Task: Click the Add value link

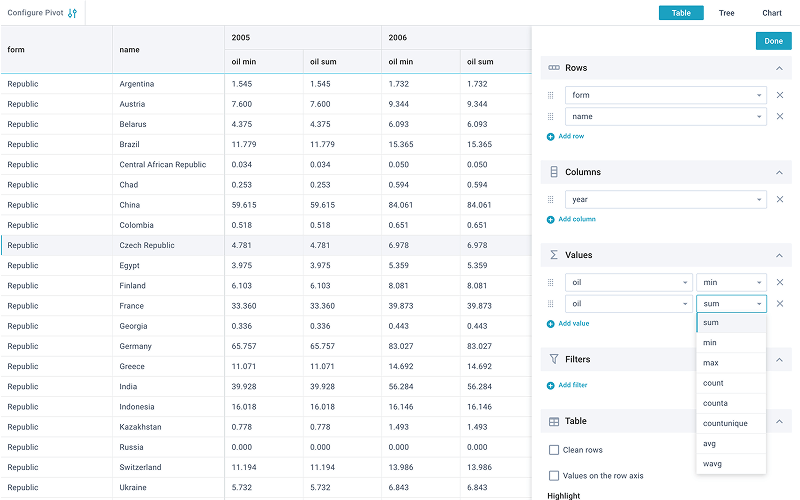Action: (573, 323)
